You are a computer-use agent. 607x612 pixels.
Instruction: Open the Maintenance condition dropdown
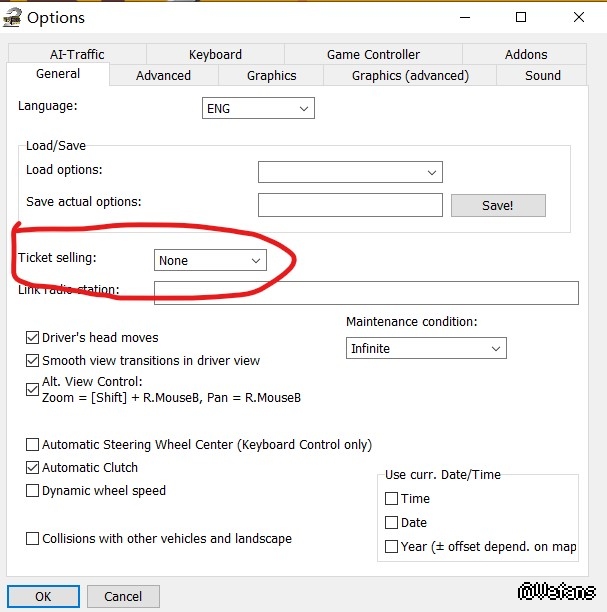[x=426, y=349]
